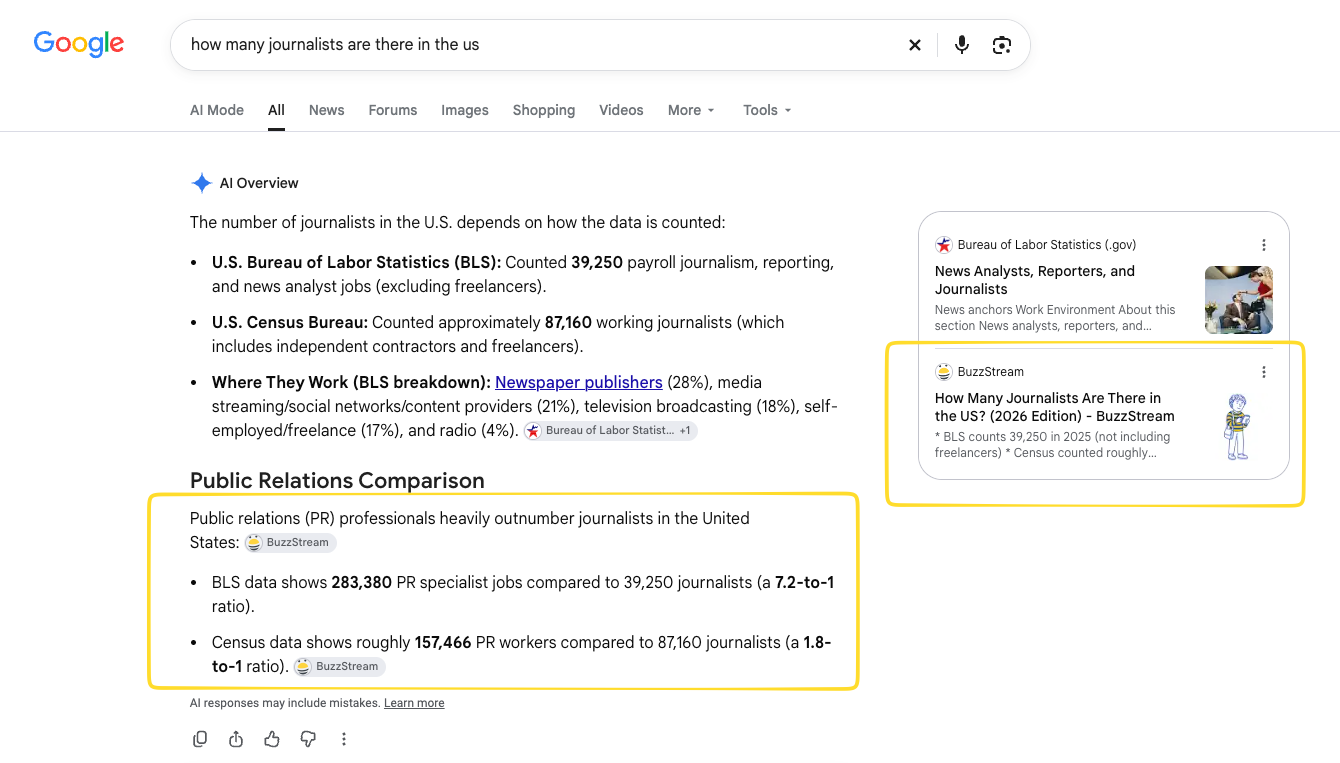Open 'How Many Journalists Are There' BuzzStream article
Screen dimensions: 1340x763
pyautogui.click(x=1055, y=407)
